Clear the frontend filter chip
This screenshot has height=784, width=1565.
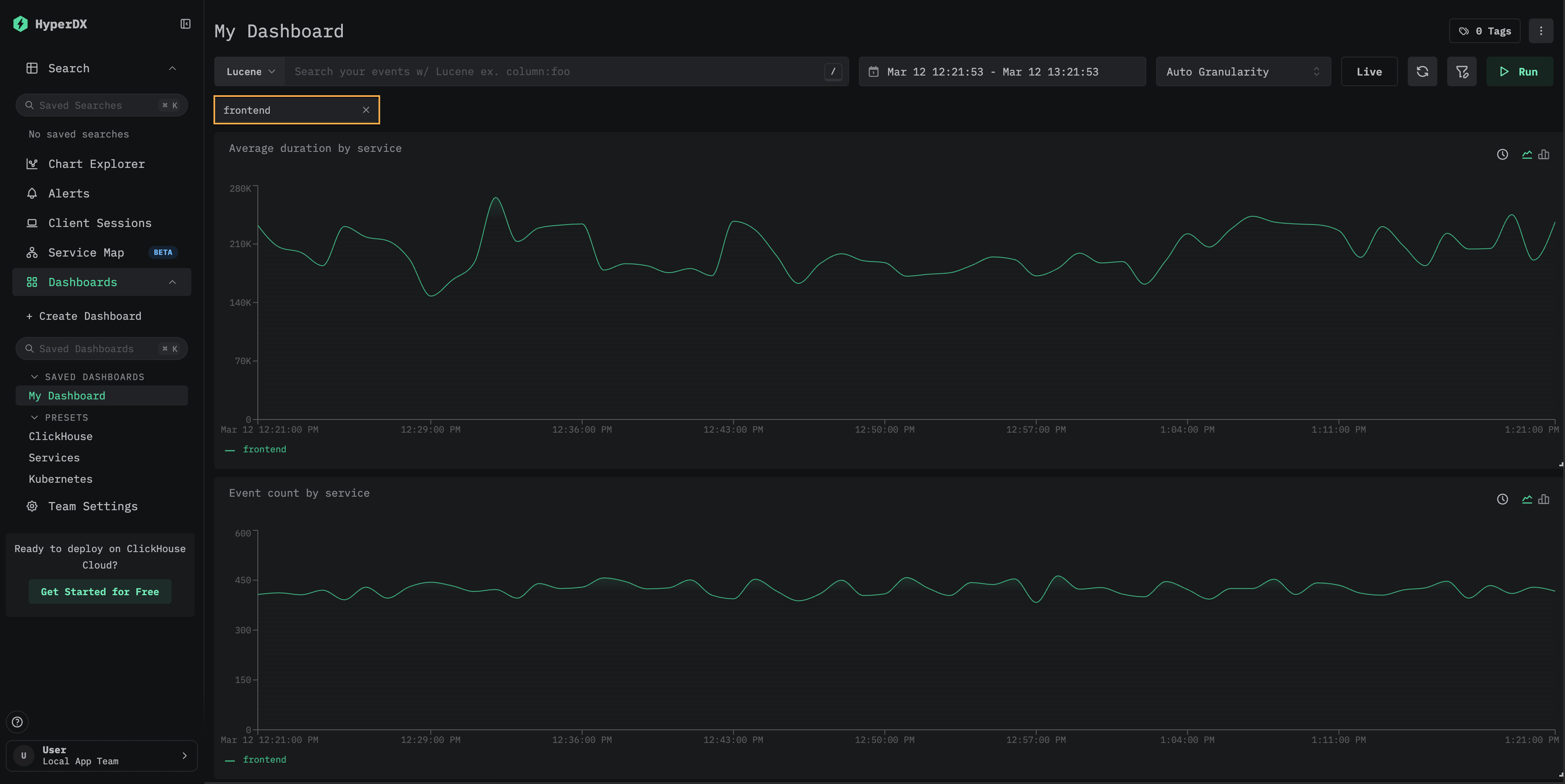pyautogui.click(x=366, y=110)
